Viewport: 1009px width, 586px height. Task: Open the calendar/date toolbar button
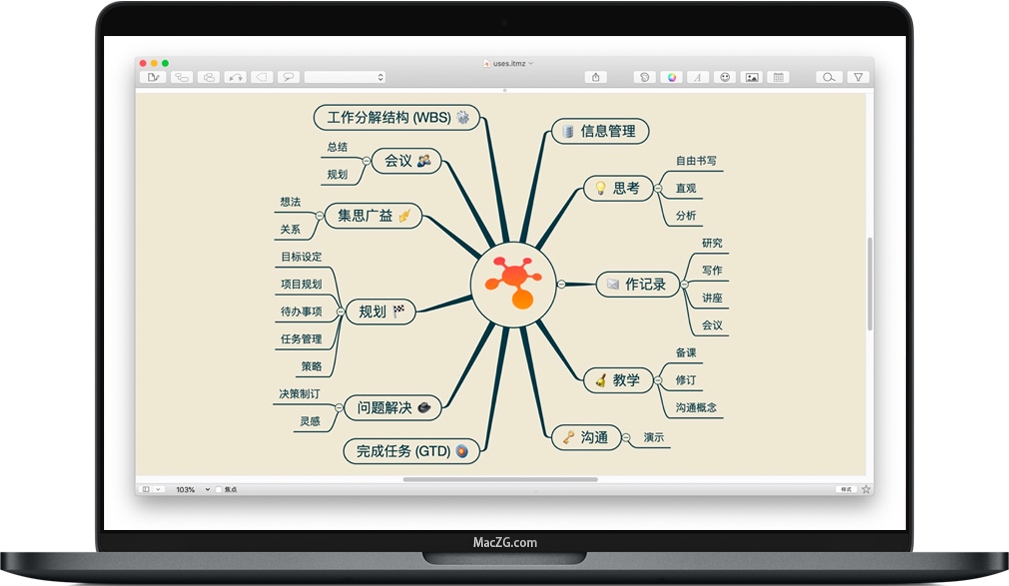pyautogui.click(x=778, y=77)
